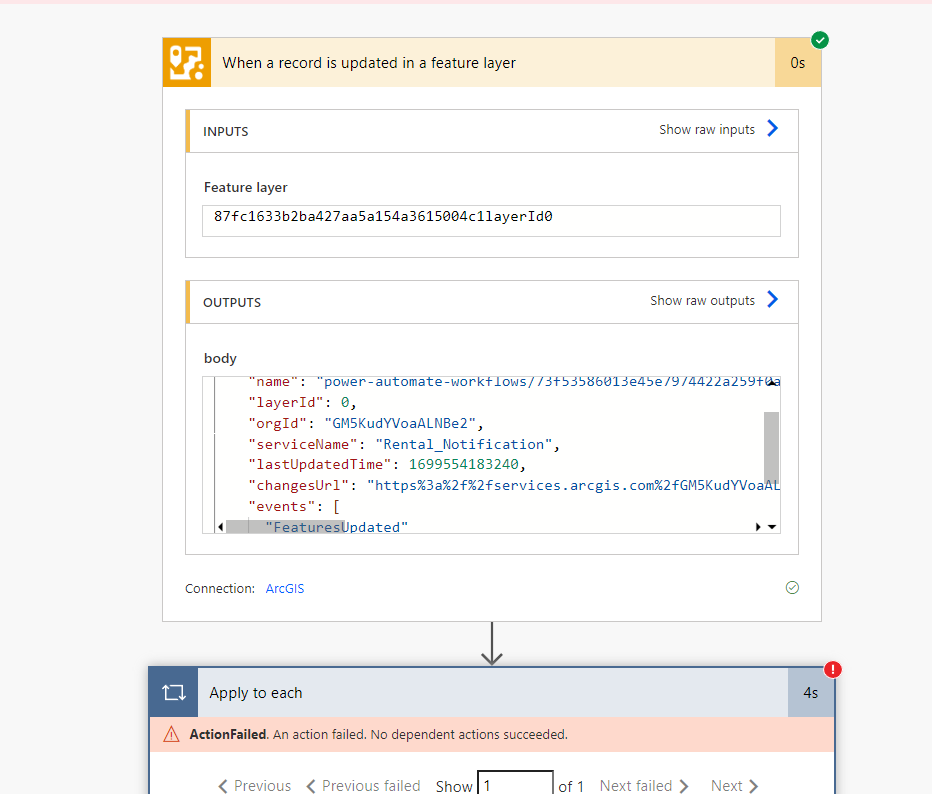Go to Next failed iteration

coord(644,786)
